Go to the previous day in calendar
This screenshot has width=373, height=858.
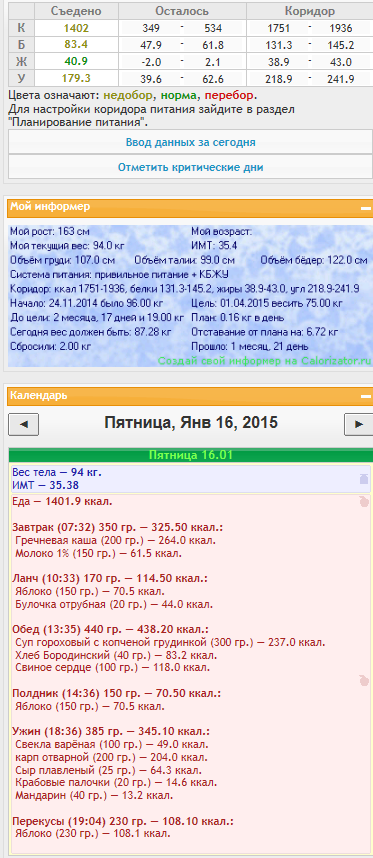(24, 424)
